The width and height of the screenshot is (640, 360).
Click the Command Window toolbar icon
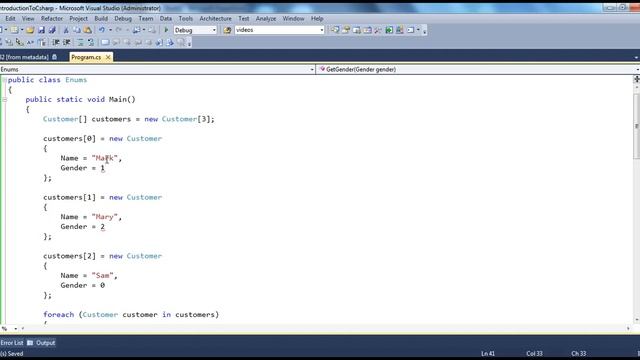point(410,30)
